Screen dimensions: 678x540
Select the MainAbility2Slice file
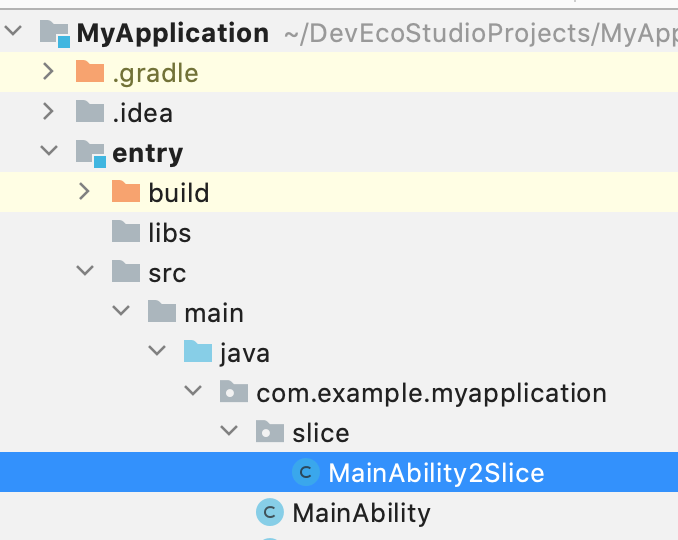436,473
